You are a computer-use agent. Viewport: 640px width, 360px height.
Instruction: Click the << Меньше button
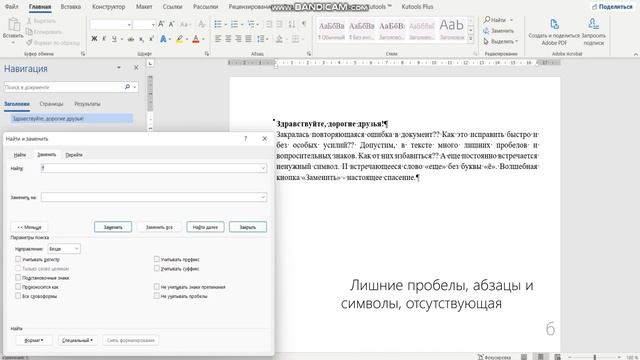(29, 227)
